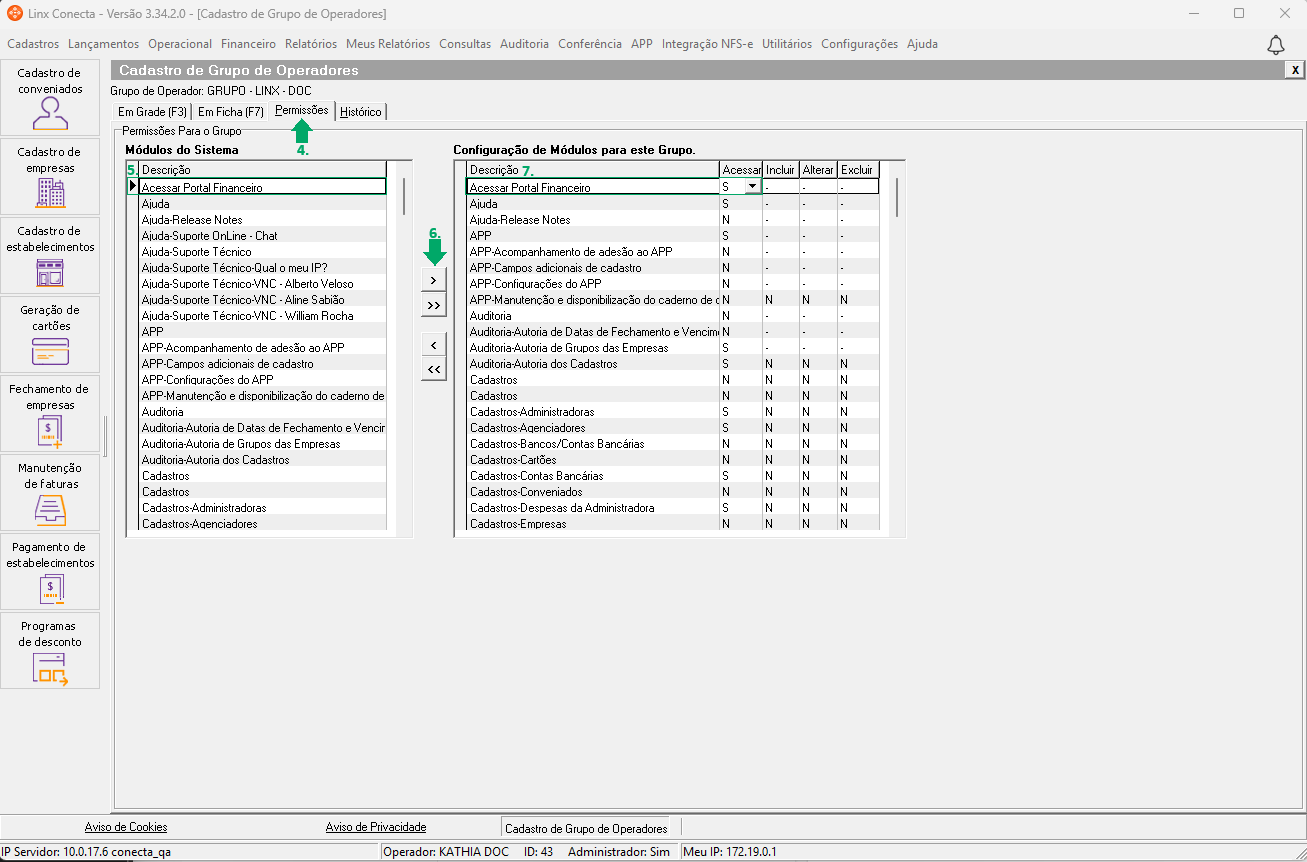1307x862 pixels.
Task: Select Cadastros-Contas Bancárias in group configuration
Action: click(593, 475)
